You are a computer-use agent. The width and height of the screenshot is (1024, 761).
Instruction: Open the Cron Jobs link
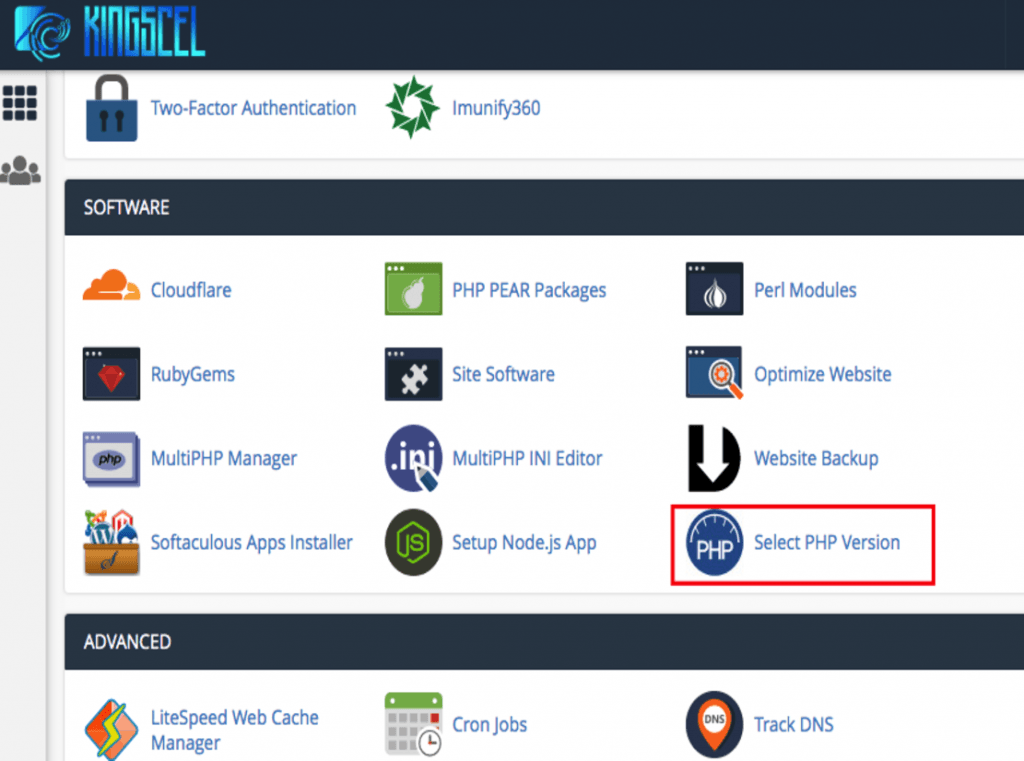tap(489, 725)
